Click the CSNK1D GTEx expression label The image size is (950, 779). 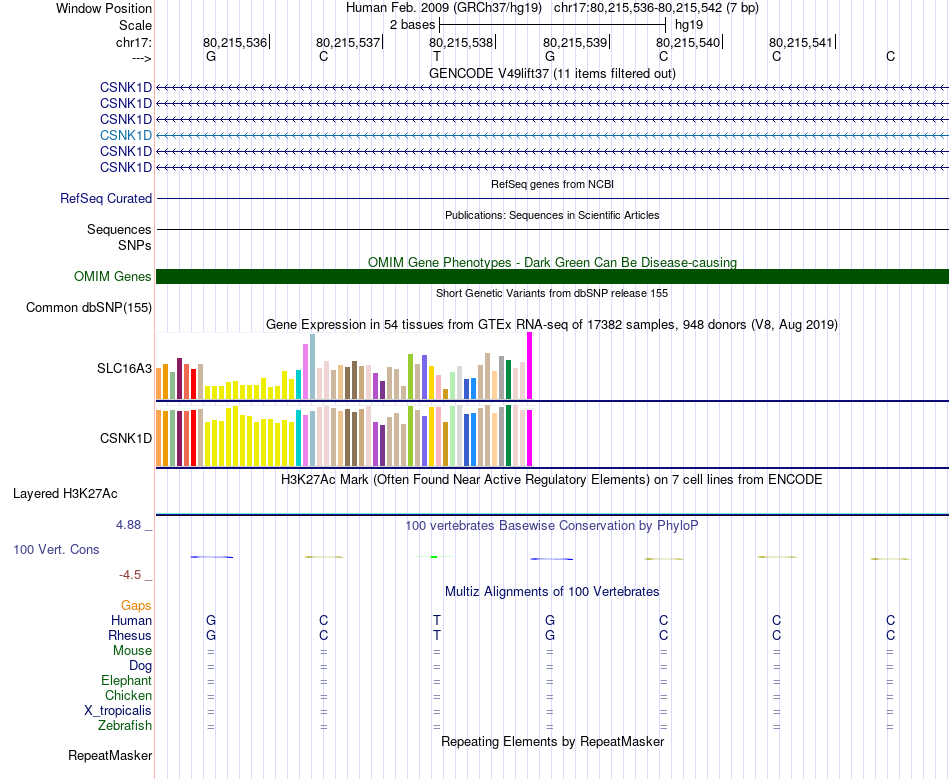tap(126, 438)
